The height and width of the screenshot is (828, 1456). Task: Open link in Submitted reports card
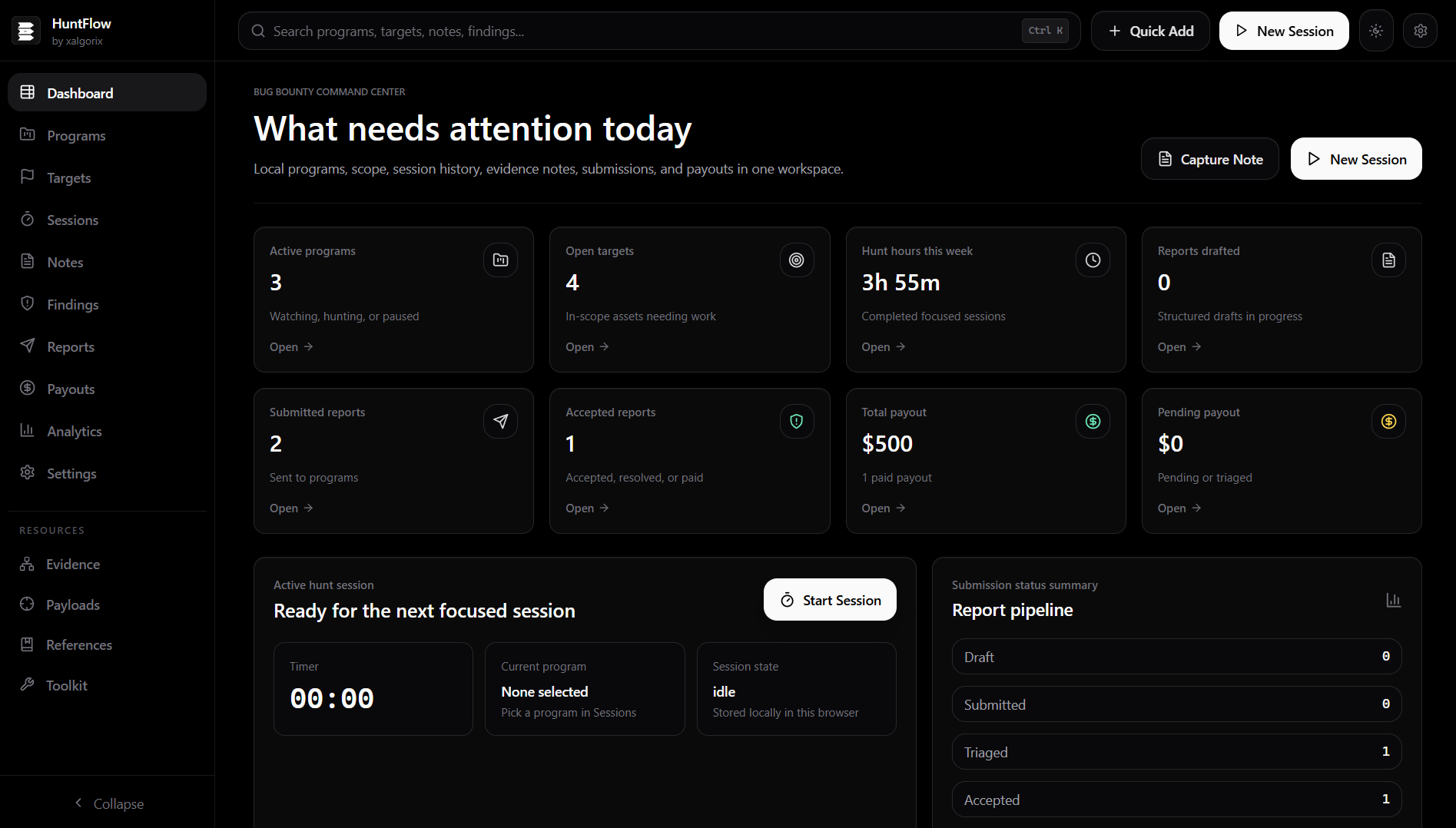291,508
